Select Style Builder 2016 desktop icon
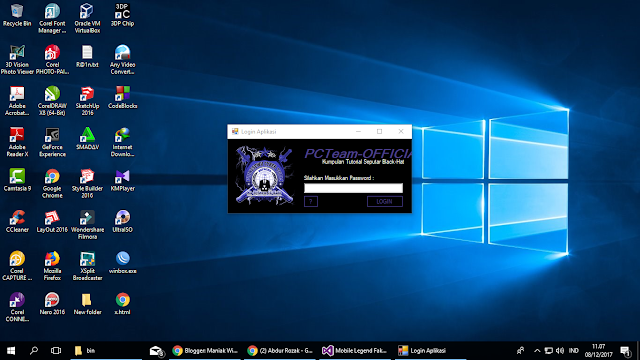Viewport: 640px width, 360px height. (87, 183)
